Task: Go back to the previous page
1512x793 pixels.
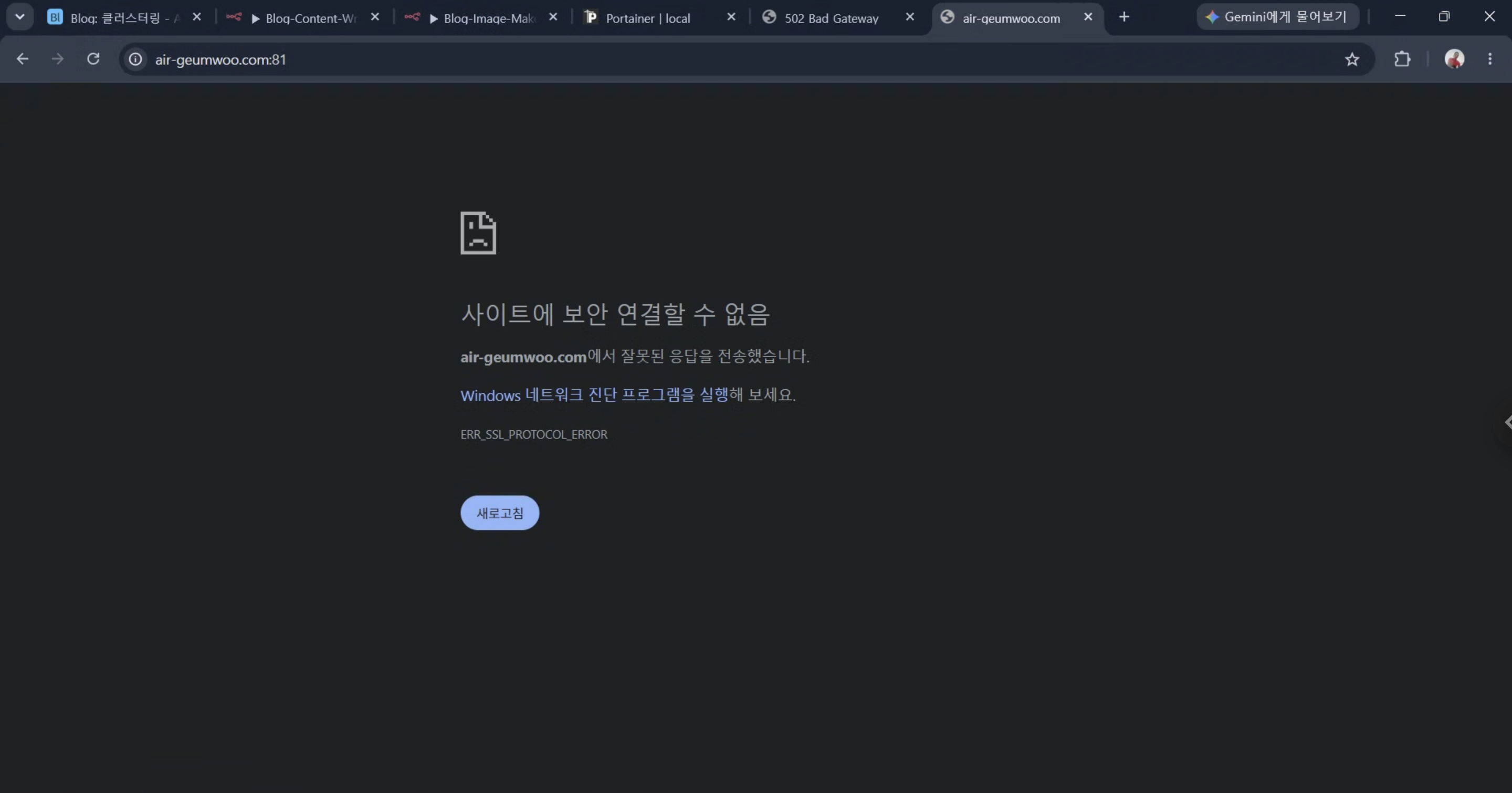Action: [22, 59]
